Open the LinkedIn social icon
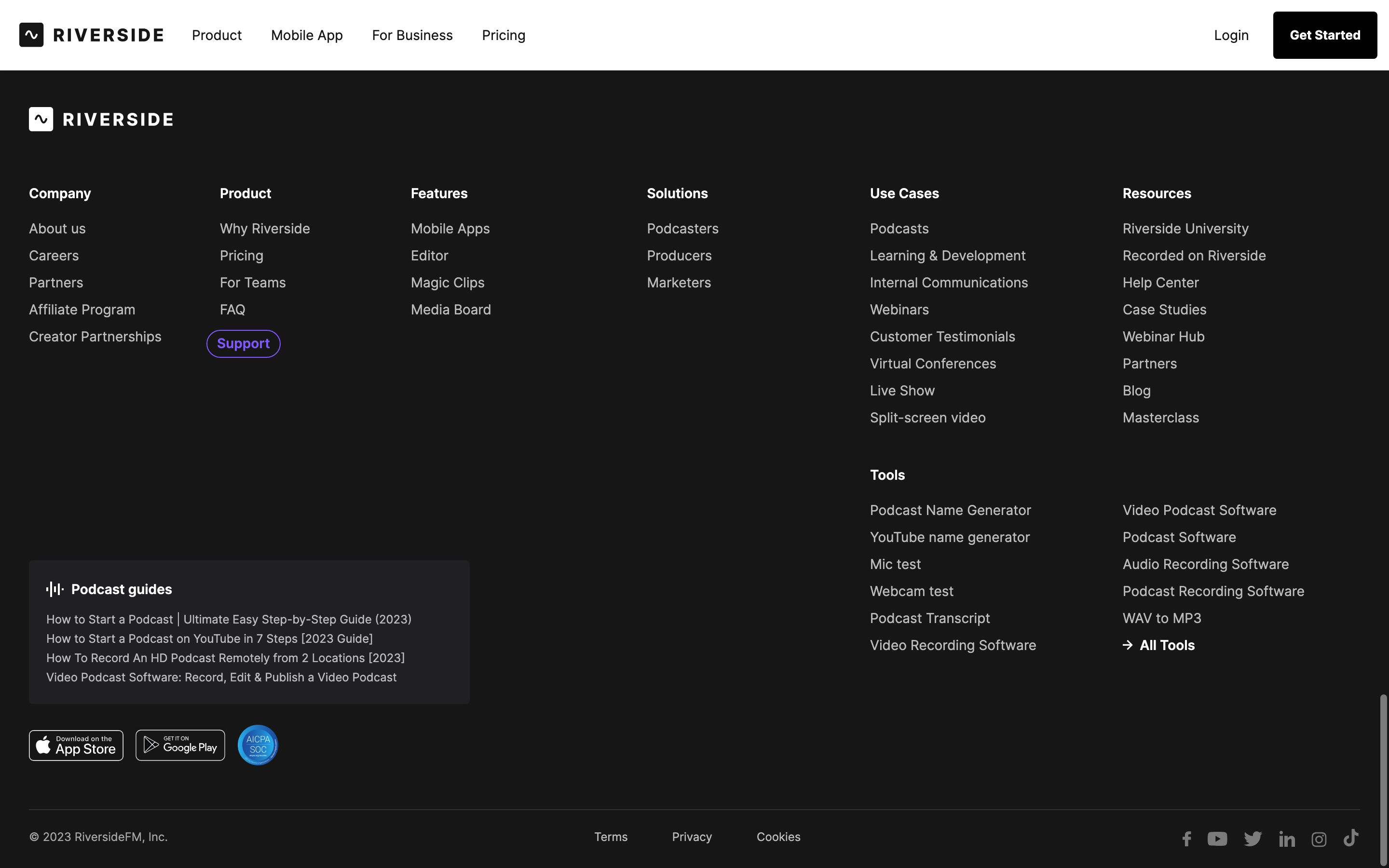This screenshot has width=1389, height=868. (1286, 839)
